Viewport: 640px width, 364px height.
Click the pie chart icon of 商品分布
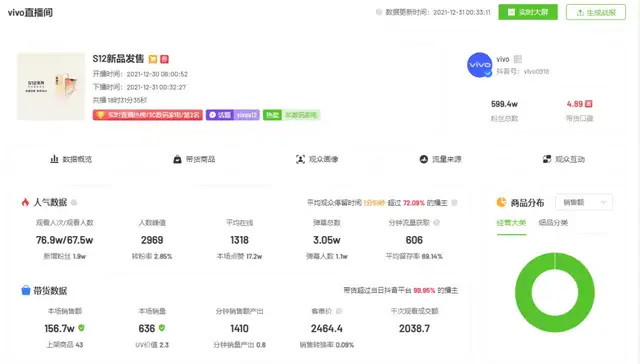coord(501,202)
